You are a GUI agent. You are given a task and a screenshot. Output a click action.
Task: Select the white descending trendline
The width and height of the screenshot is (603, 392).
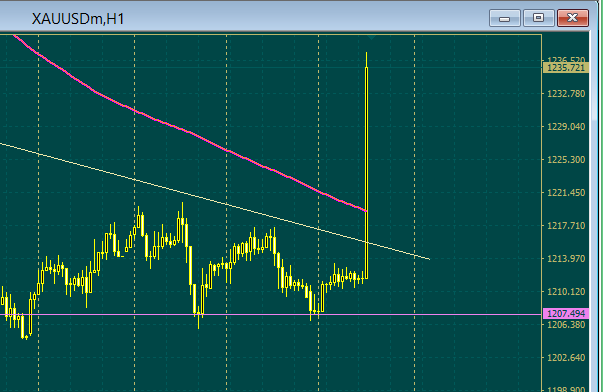[215, 202]
